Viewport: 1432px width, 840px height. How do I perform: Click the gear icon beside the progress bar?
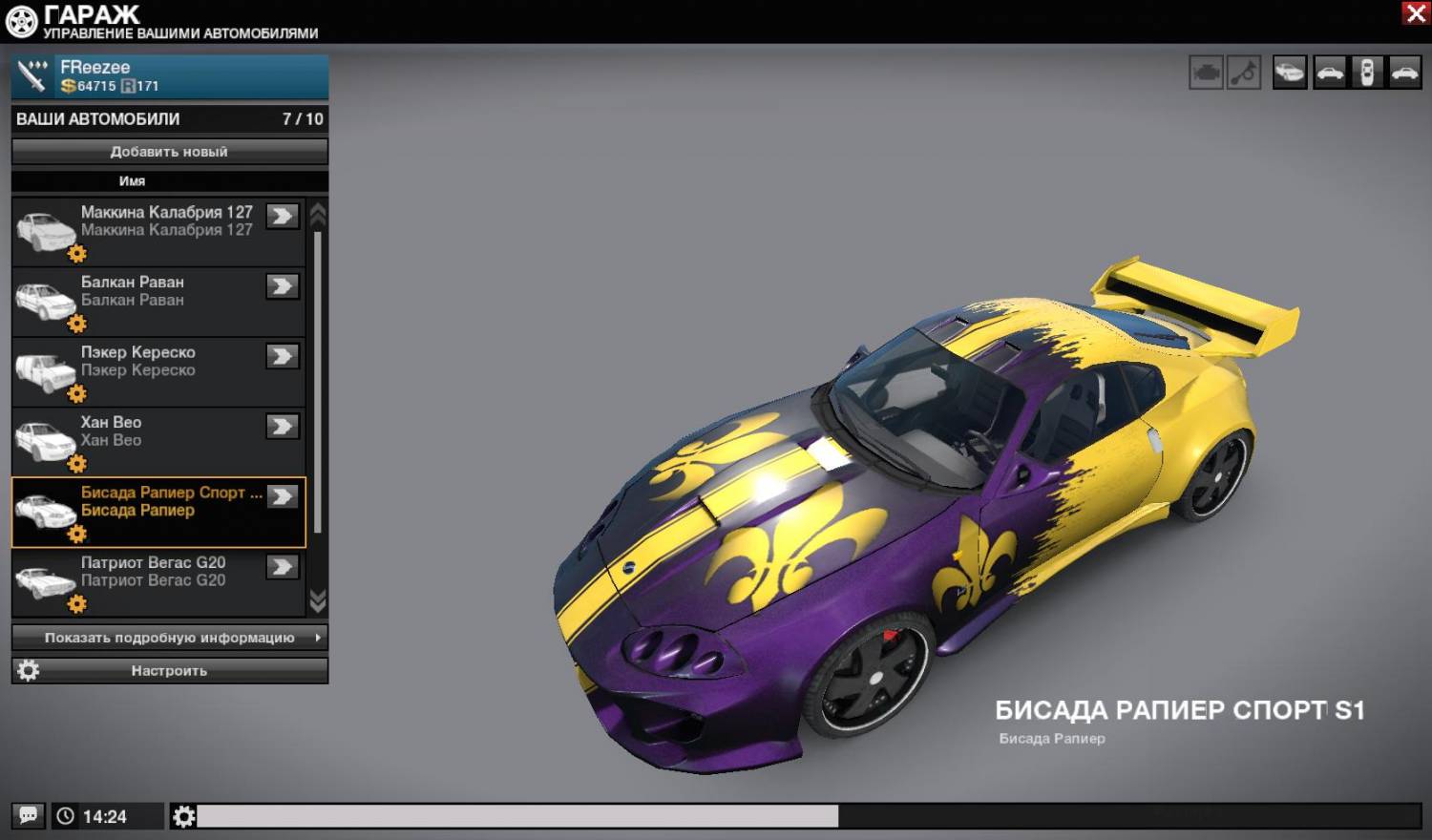183,816
